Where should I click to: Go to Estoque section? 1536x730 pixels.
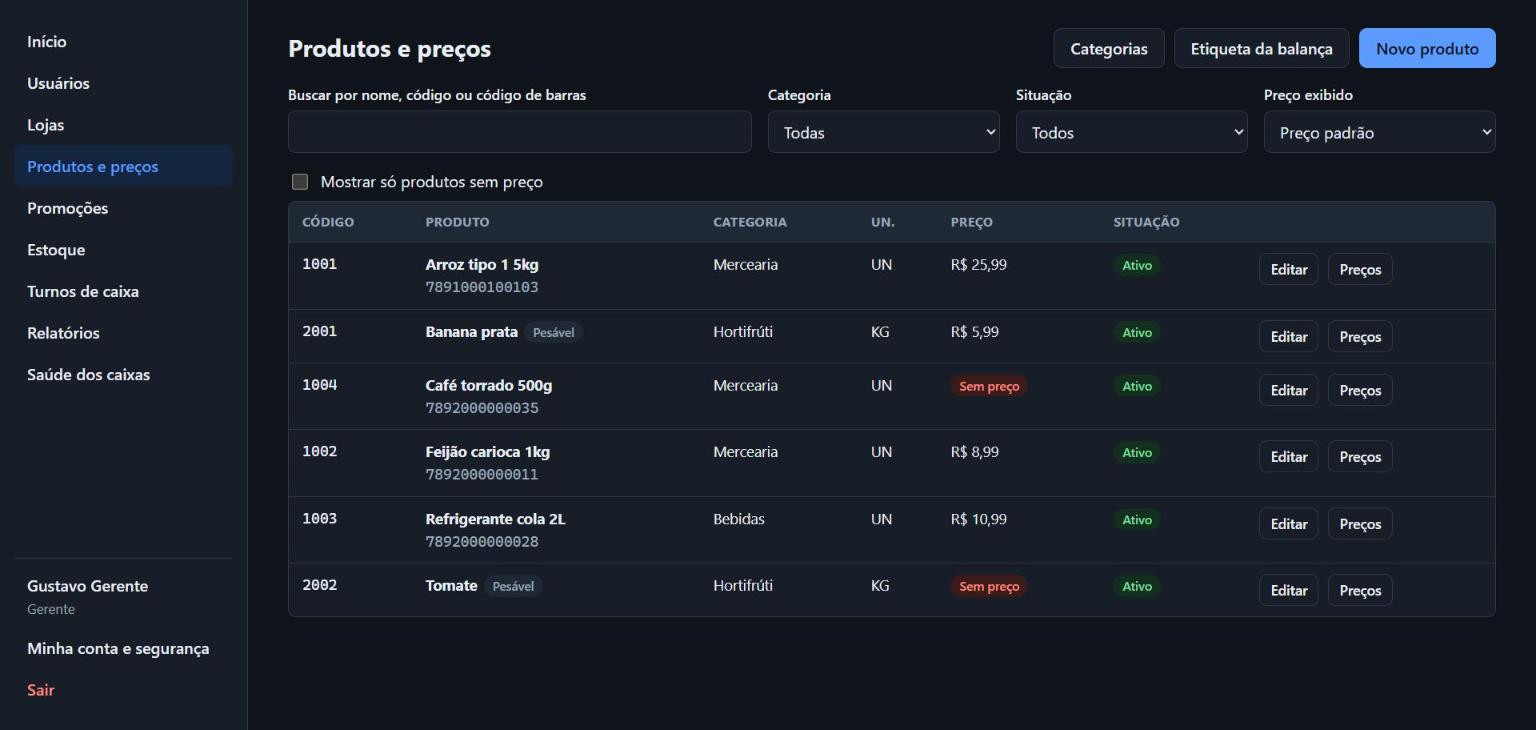[123, 250]
